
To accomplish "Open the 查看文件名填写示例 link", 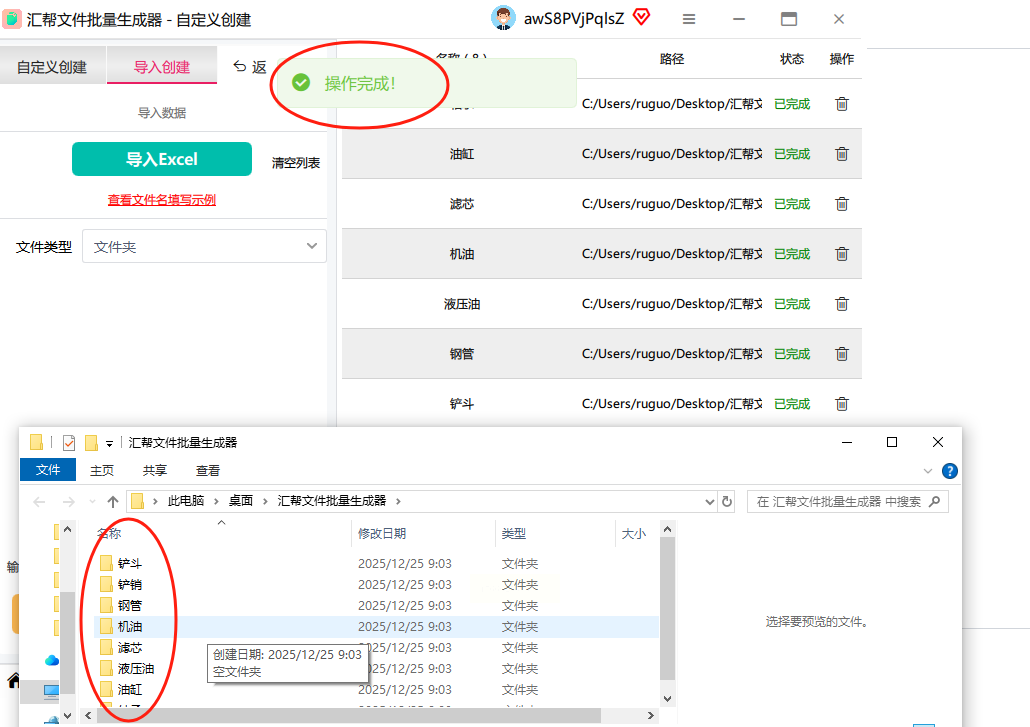I will pos(162,200).
